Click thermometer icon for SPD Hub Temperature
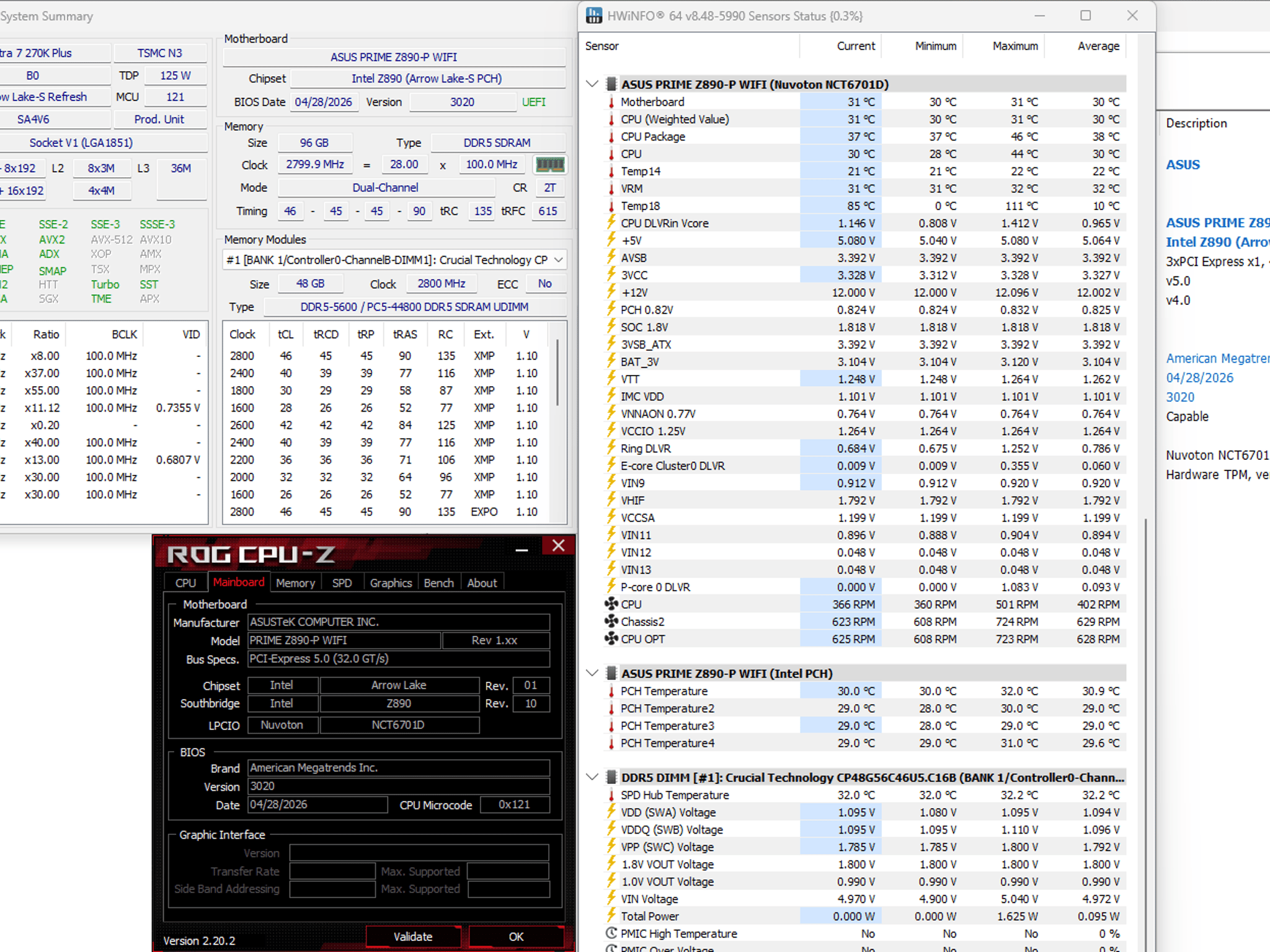Viewport: 1270px width, 952px height. 611,795
